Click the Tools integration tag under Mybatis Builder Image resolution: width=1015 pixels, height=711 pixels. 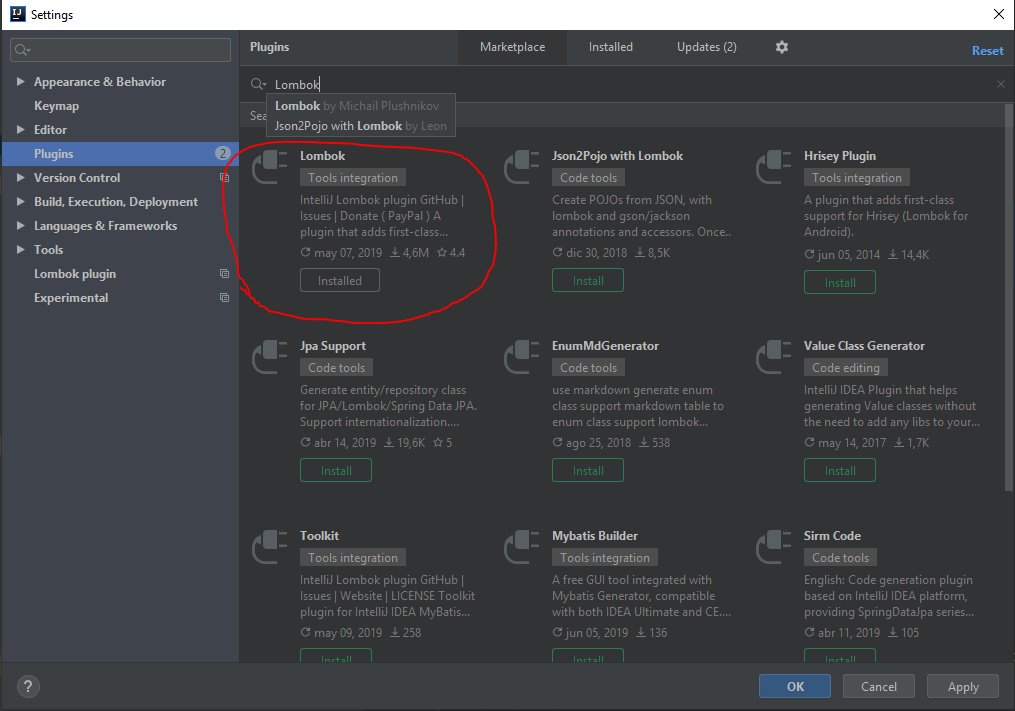tap(605, 557)
